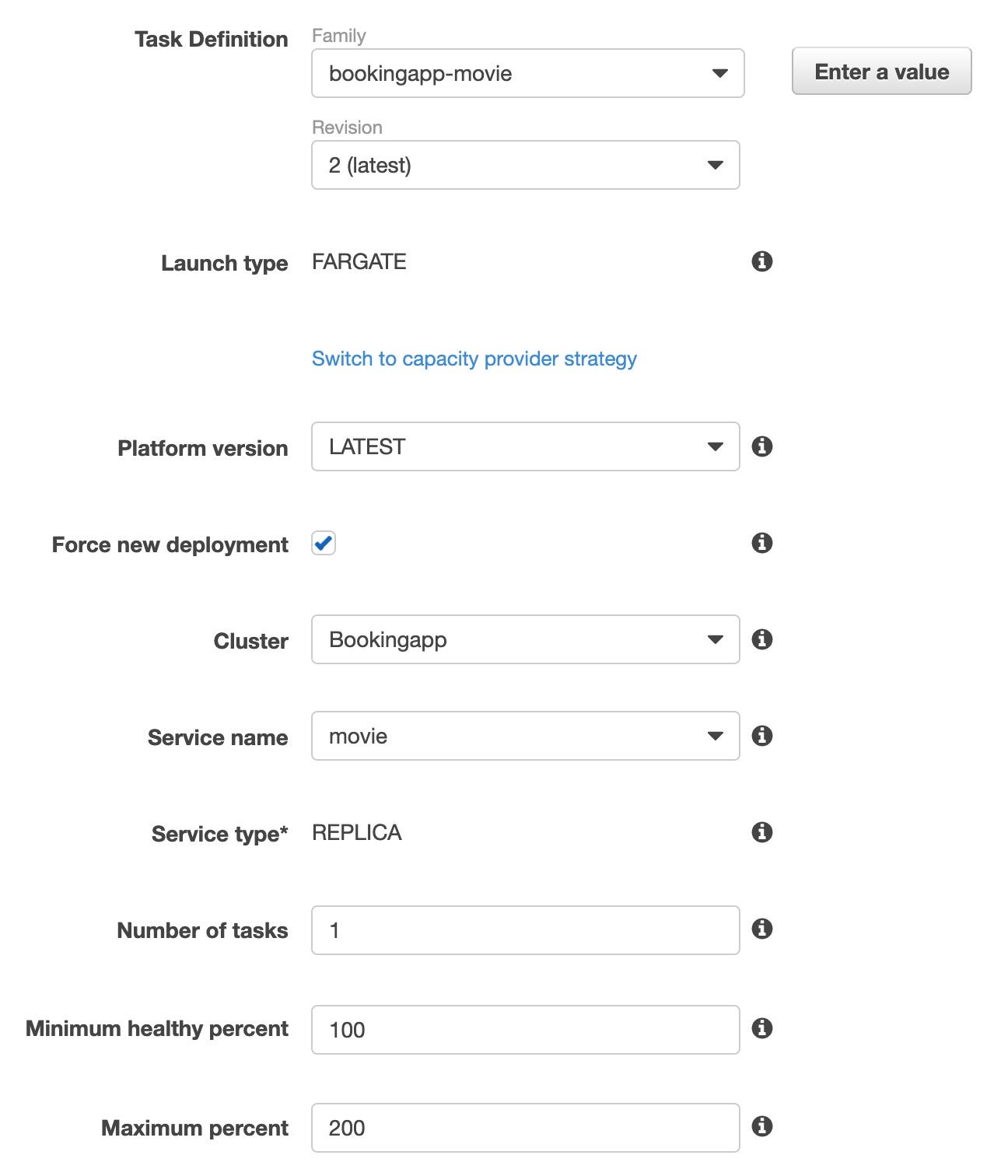Image resolution: width=1008 pixels, height=1176 pixels.
Task: Show the Minimum healthy percent info icon
Action: click(x=762, y=1028)
